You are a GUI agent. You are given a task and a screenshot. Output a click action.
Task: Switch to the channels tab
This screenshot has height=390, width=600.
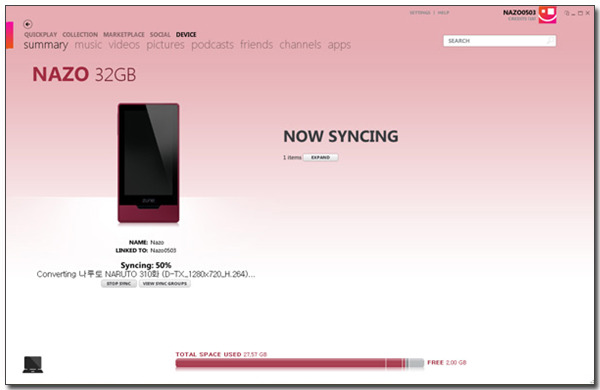[x=300, y=45]
